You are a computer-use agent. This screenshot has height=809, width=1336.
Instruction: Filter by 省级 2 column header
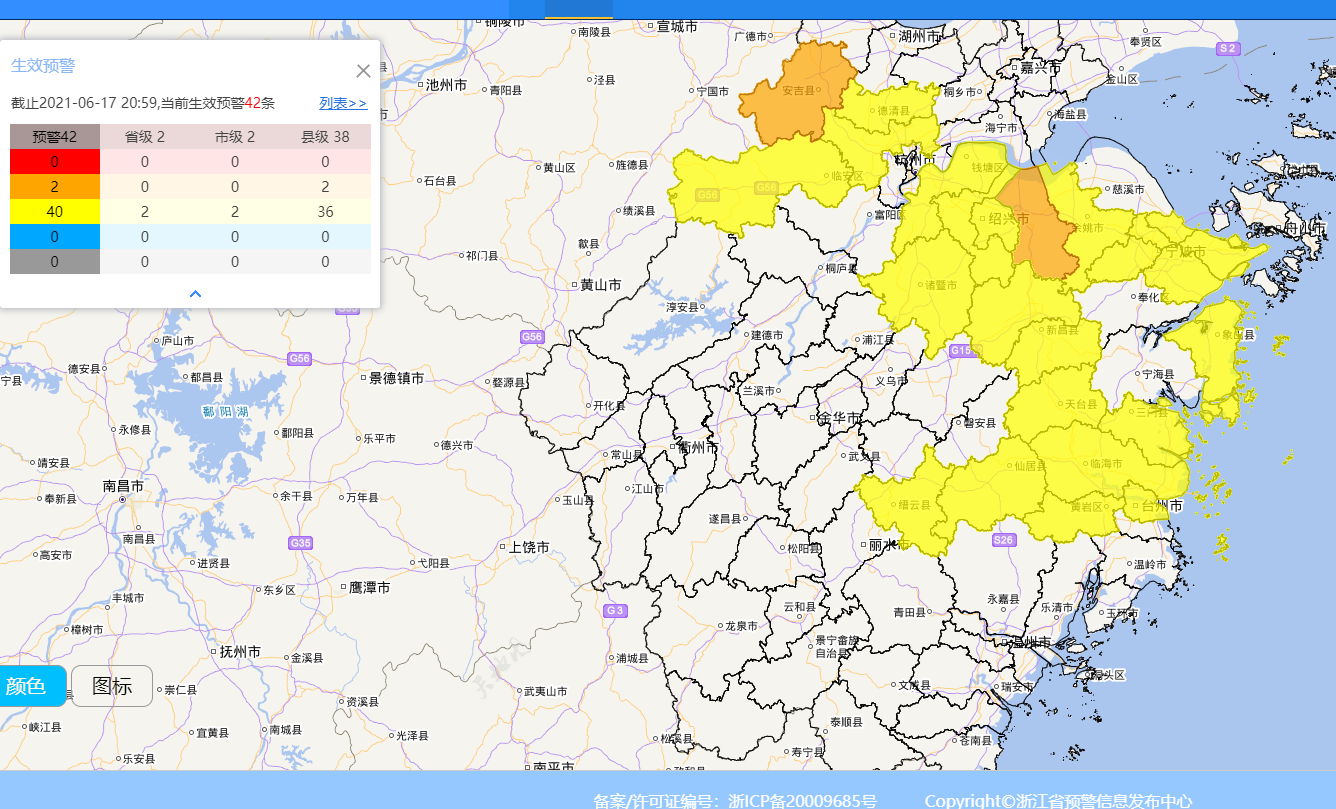pos(145,137)
